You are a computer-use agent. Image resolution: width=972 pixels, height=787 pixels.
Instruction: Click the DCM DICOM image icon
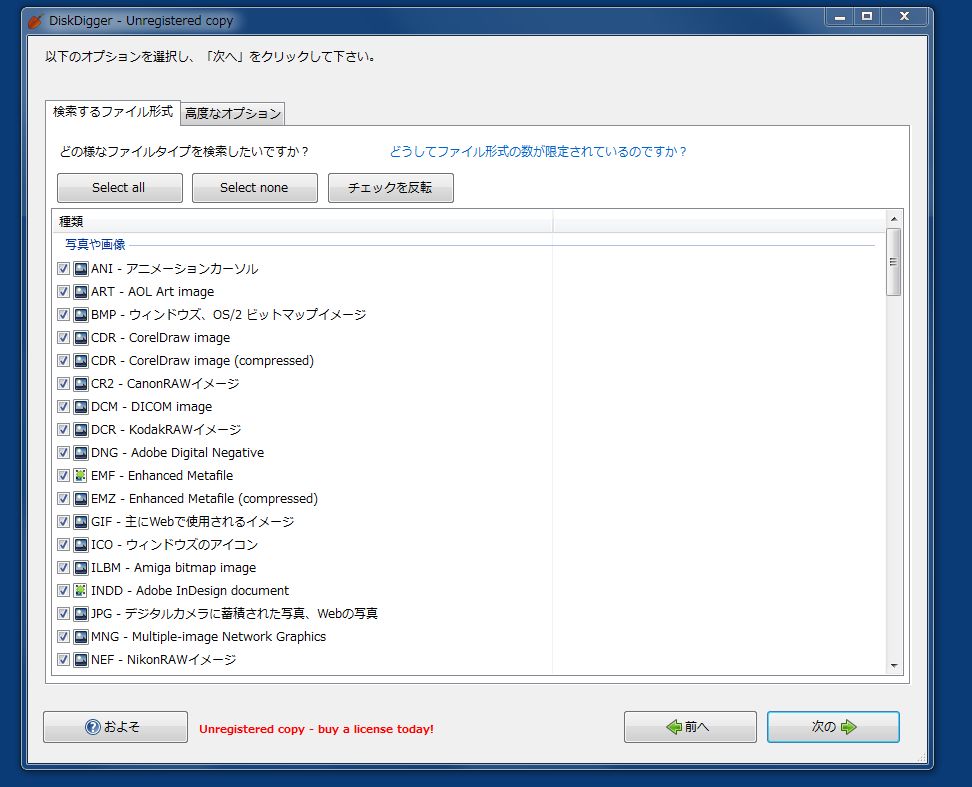pos(81,407)
